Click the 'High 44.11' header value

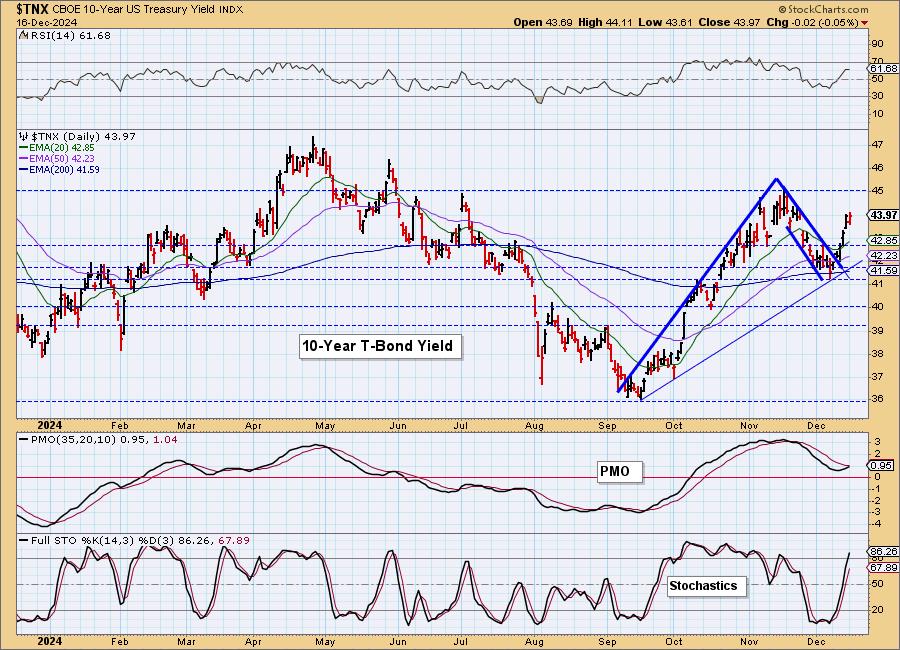605,22
